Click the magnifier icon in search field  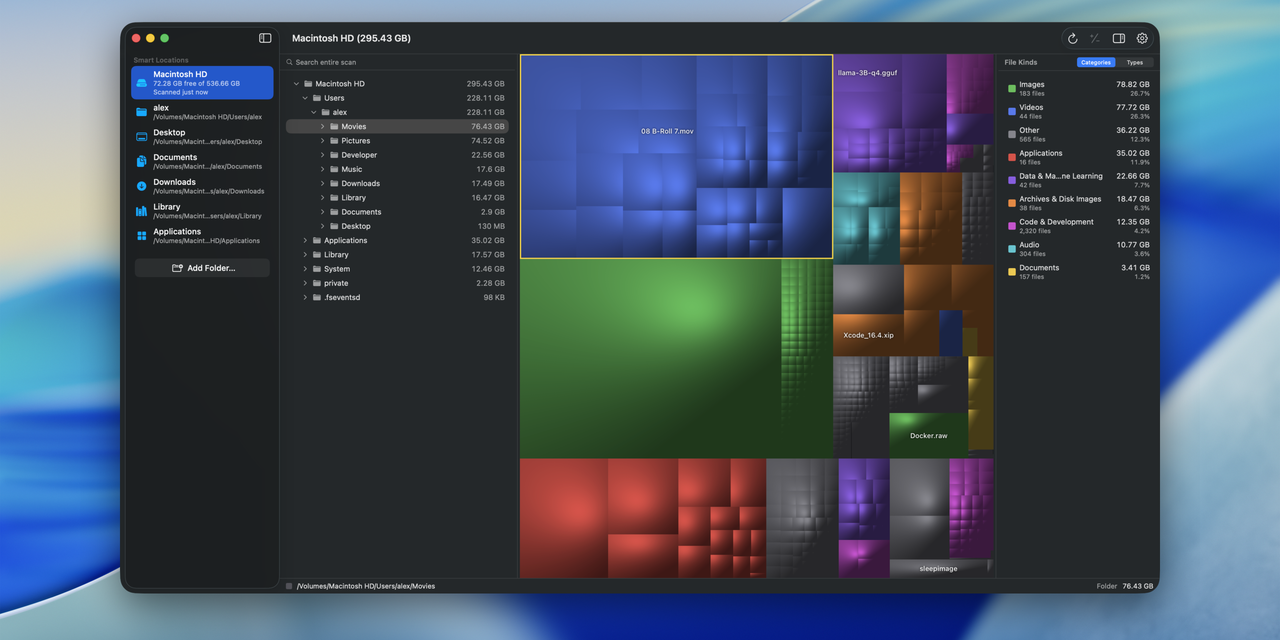tap(289, 62)
